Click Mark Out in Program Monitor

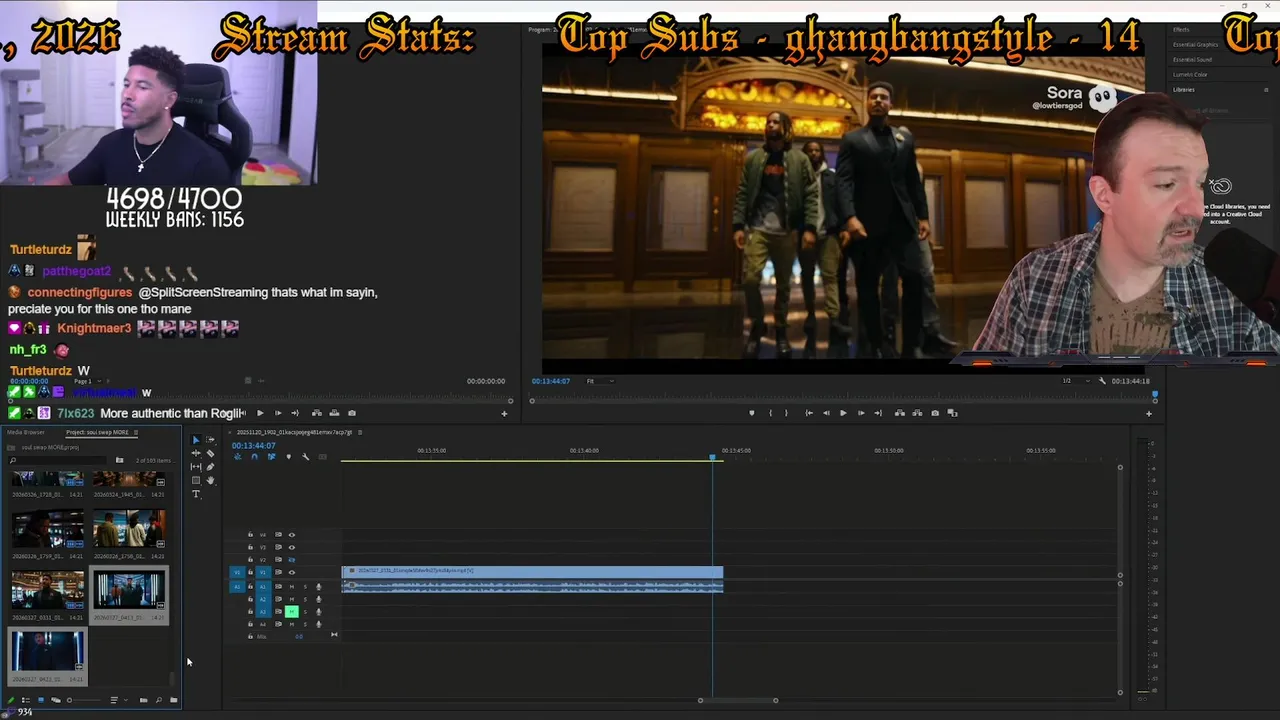click(786, 413)
